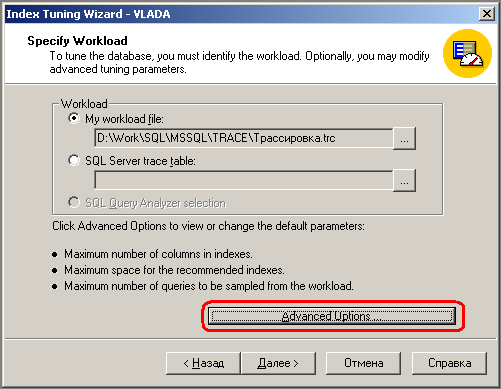Focus the empty trace table text field
501x389 pixels.
click(244, 180)
